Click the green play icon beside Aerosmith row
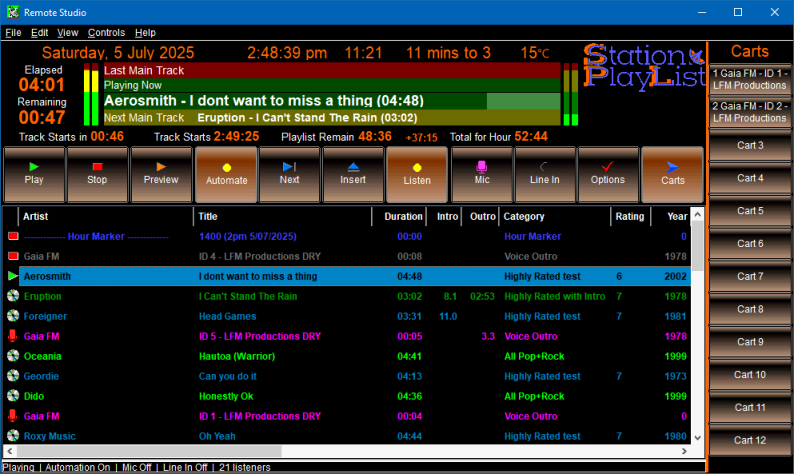 tap(12, 276)
